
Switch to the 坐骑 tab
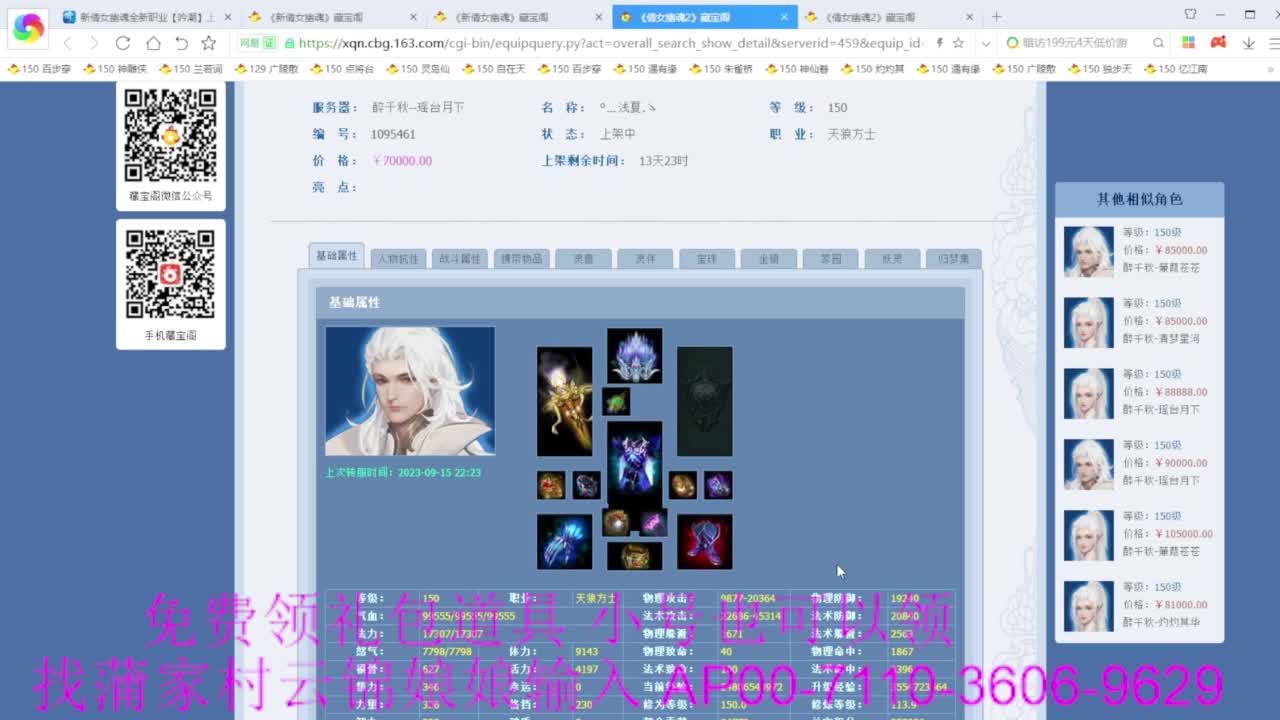768,258
